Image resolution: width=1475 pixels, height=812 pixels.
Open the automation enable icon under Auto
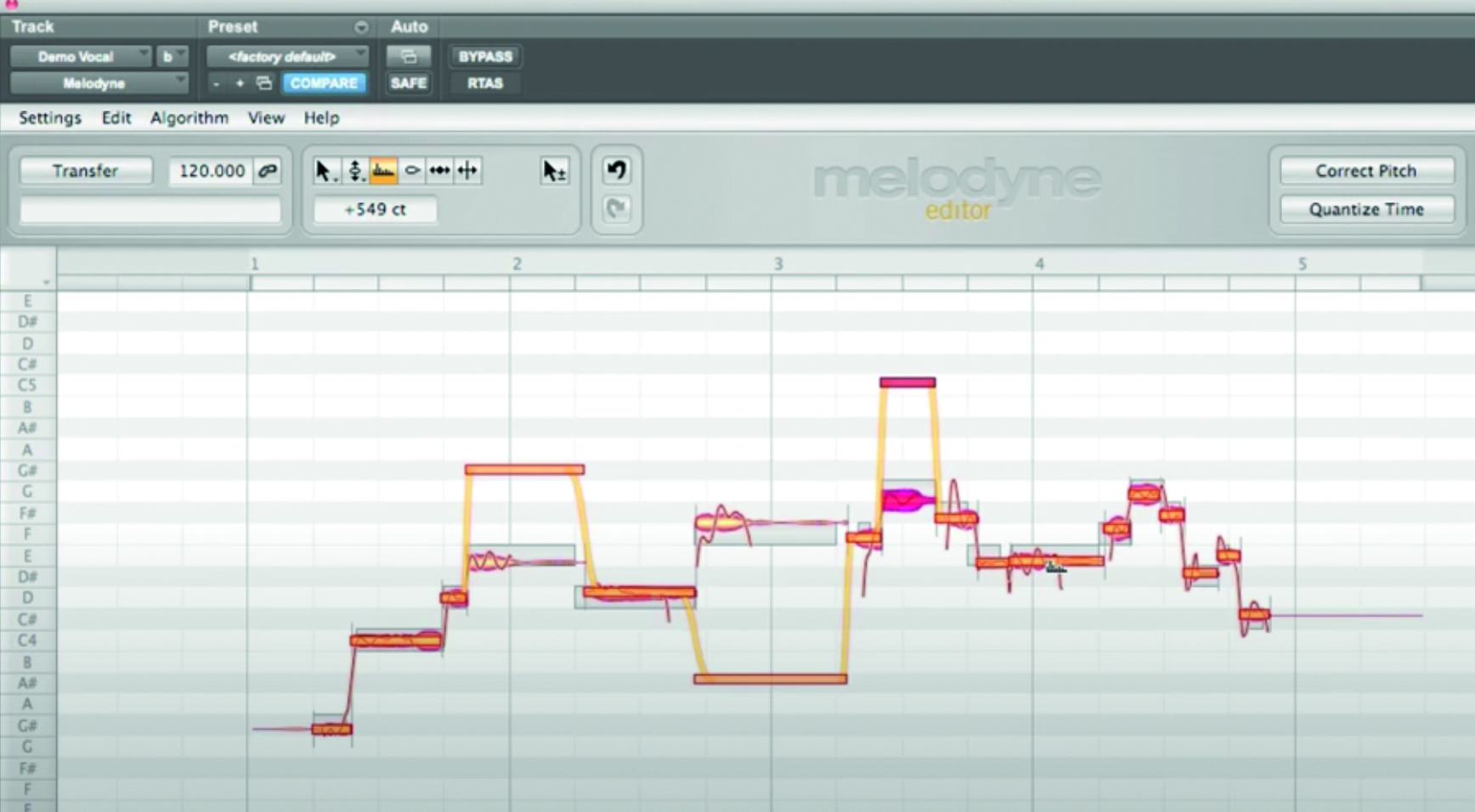coord(409,56)
